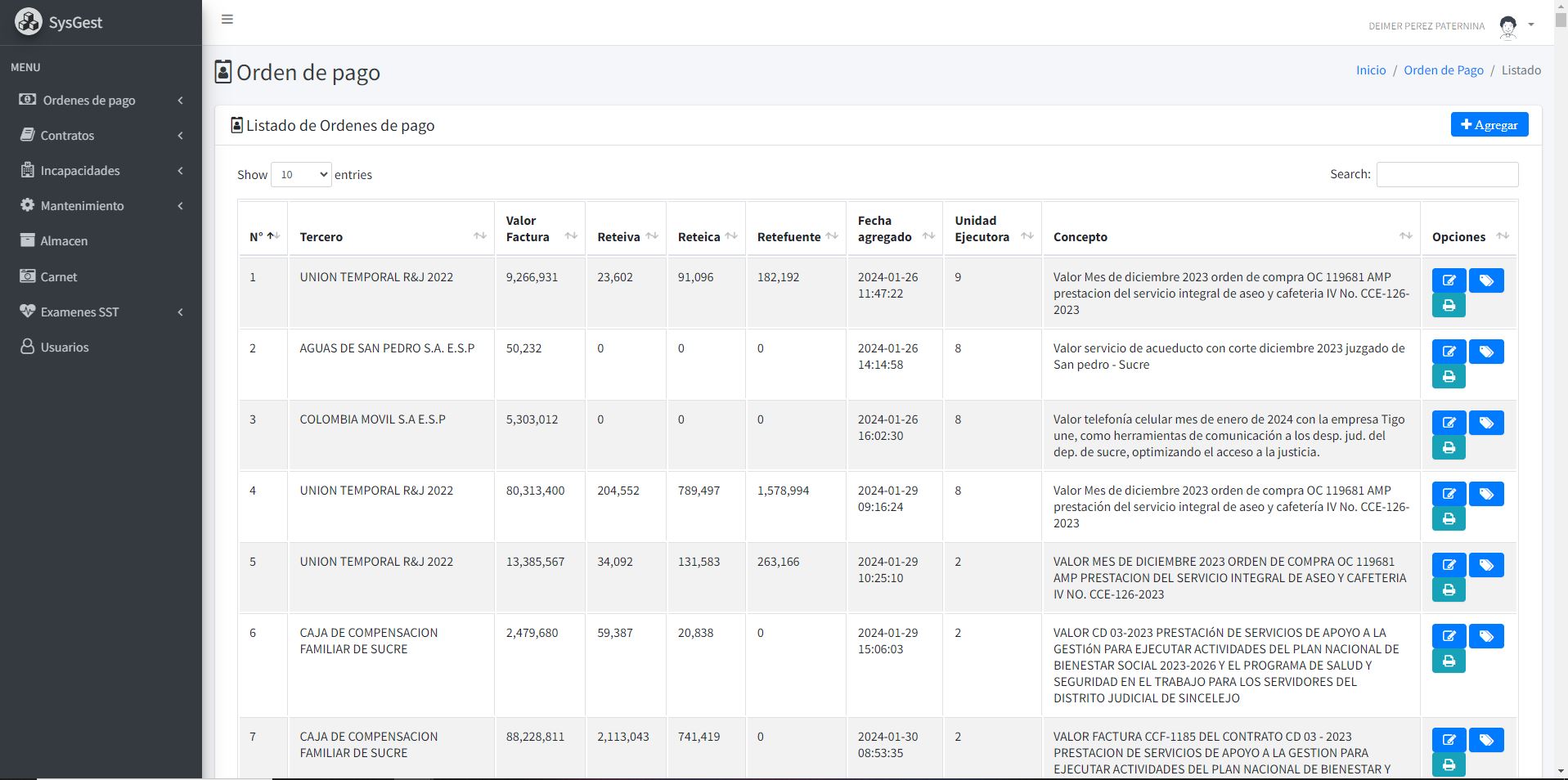Viewport: 1568px width, 780px height.
Task: Click edit icon for row 1
Action: point(1448,280)
